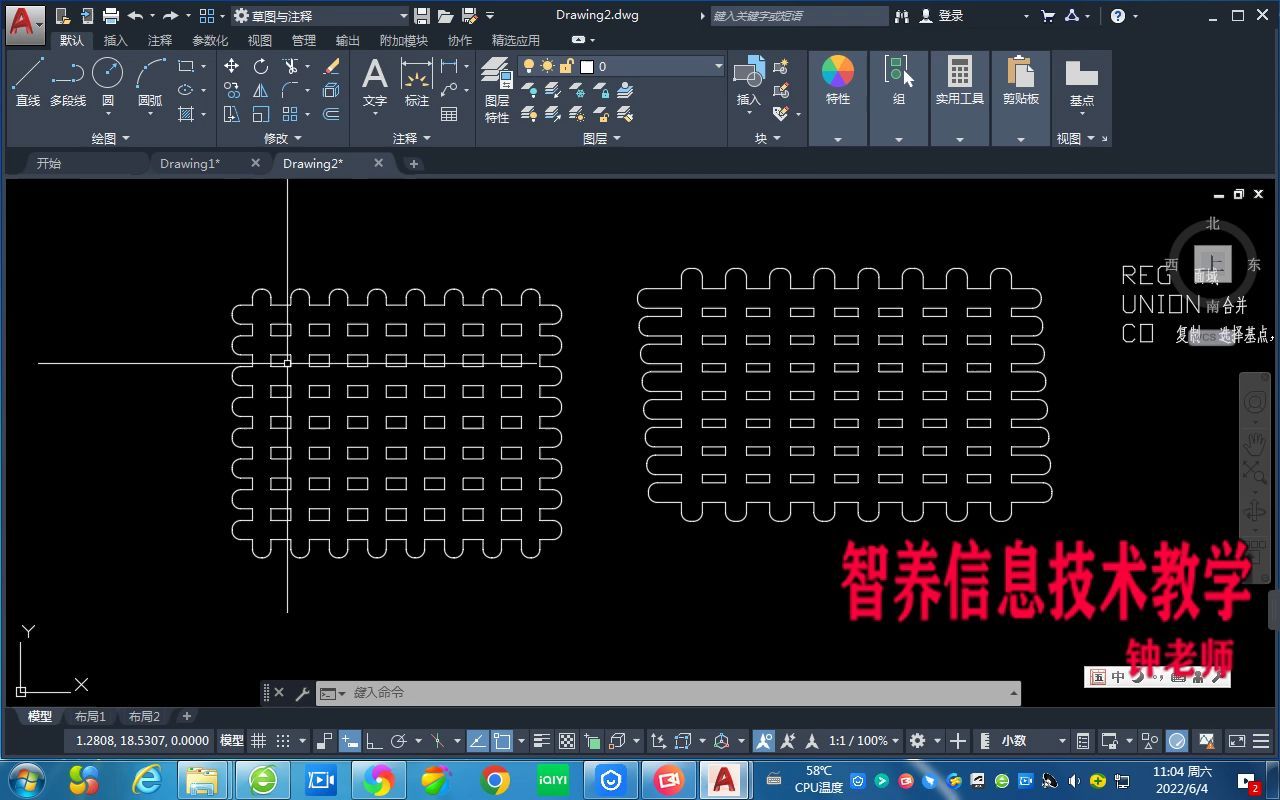Click the 登录 sign-in button
1280x800 pixels.
[x=952, y=16]
